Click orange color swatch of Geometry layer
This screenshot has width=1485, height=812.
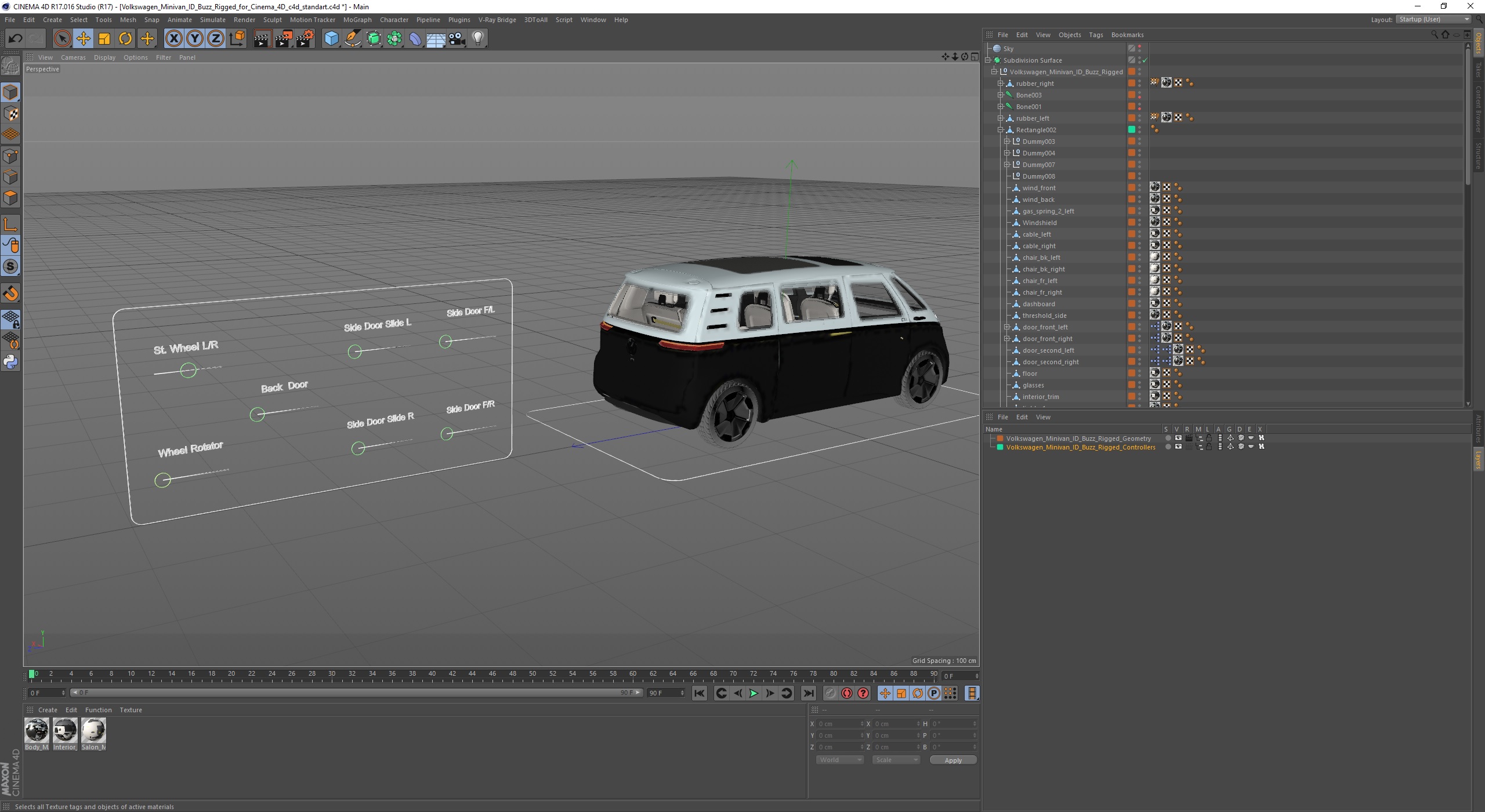tap(1000, 438)
